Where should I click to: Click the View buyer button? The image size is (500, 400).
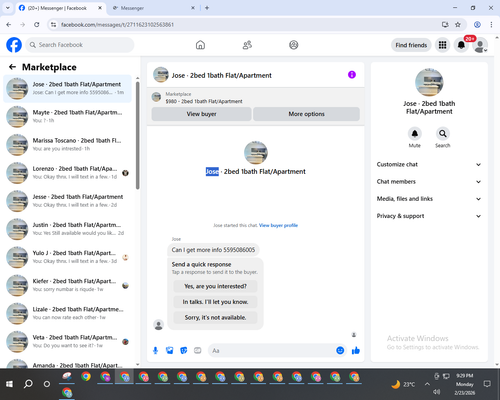point(201,114)
